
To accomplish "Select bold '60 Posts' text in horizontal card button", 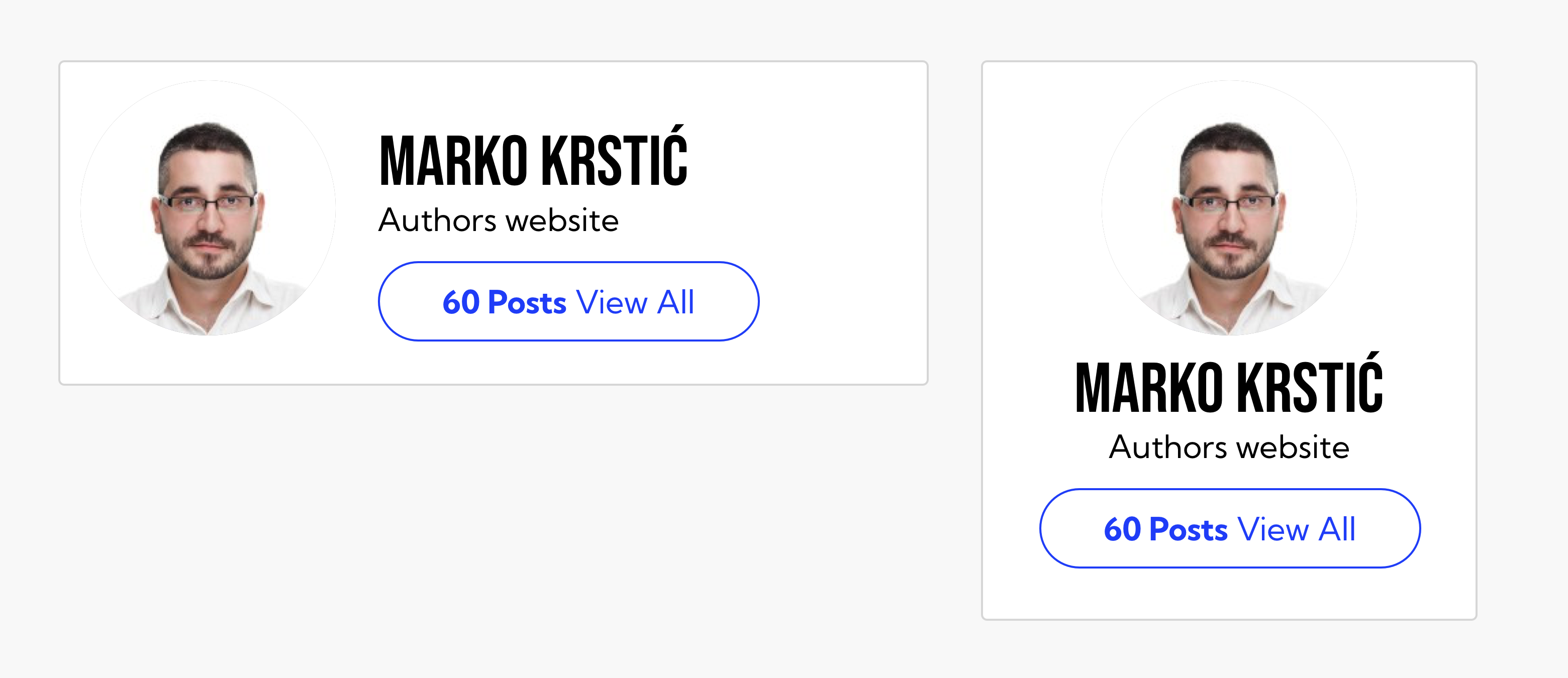I will click(x=504, y=302).
